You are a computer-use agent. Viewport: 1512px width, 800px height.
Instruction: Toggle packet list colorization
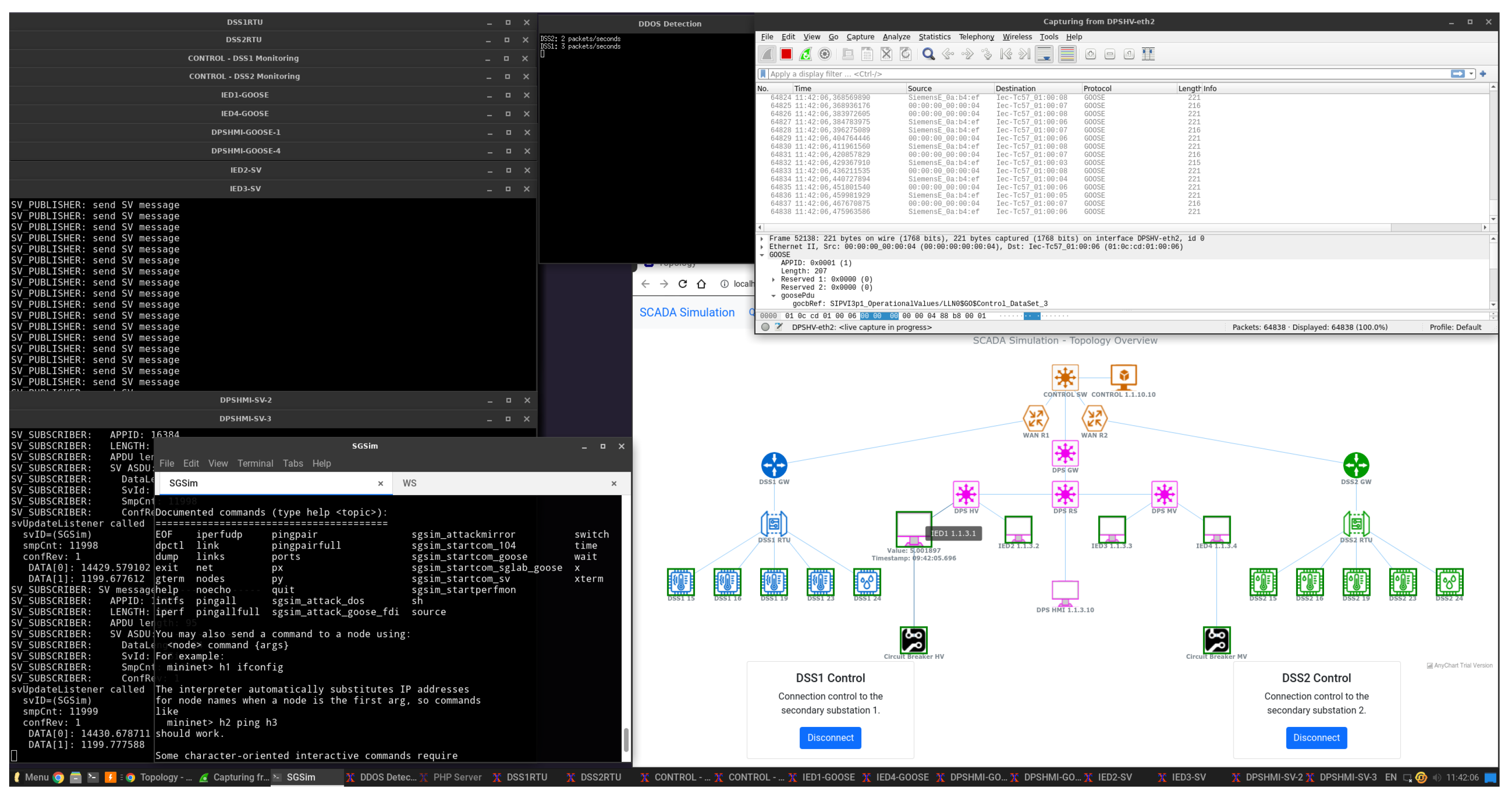pos(1067,55)
